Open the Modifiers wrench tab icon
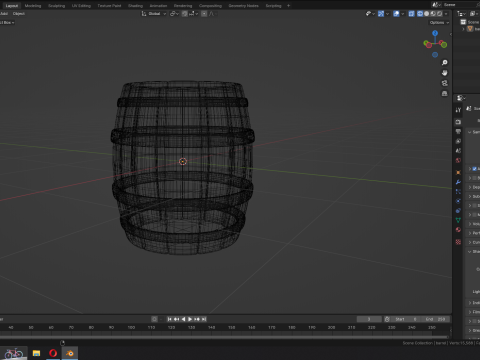Viewport: 480px width, 360px height. click(x=458, y=182)
